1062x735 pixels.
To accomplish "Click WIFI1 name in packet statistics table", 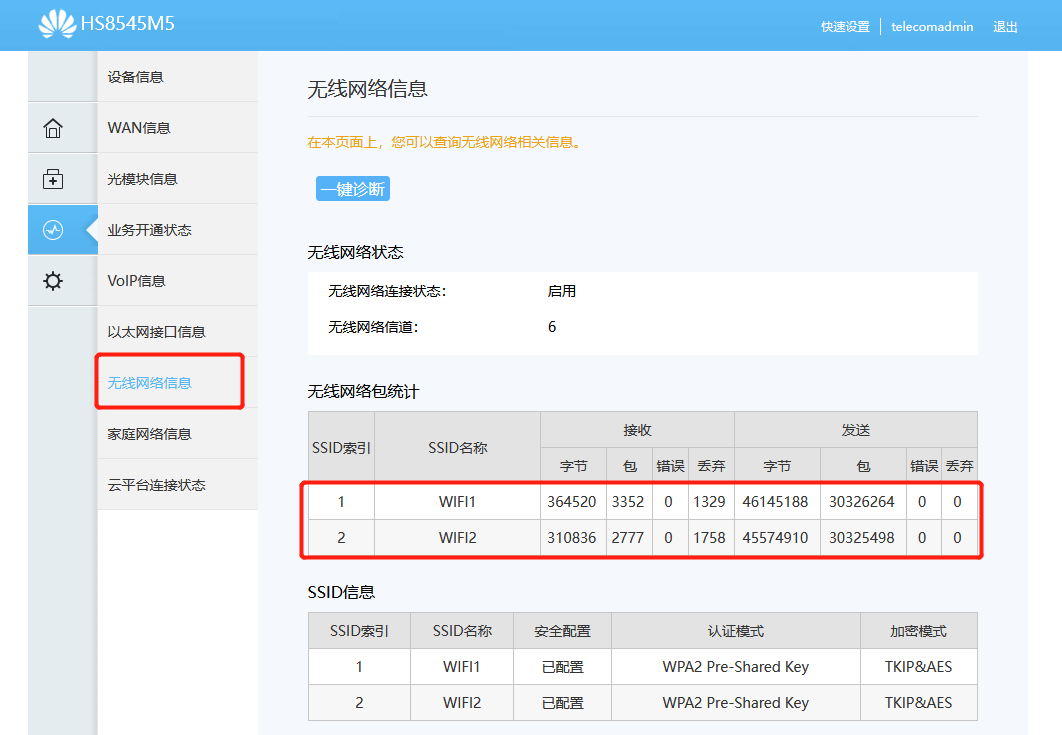I will click(457, 502).
